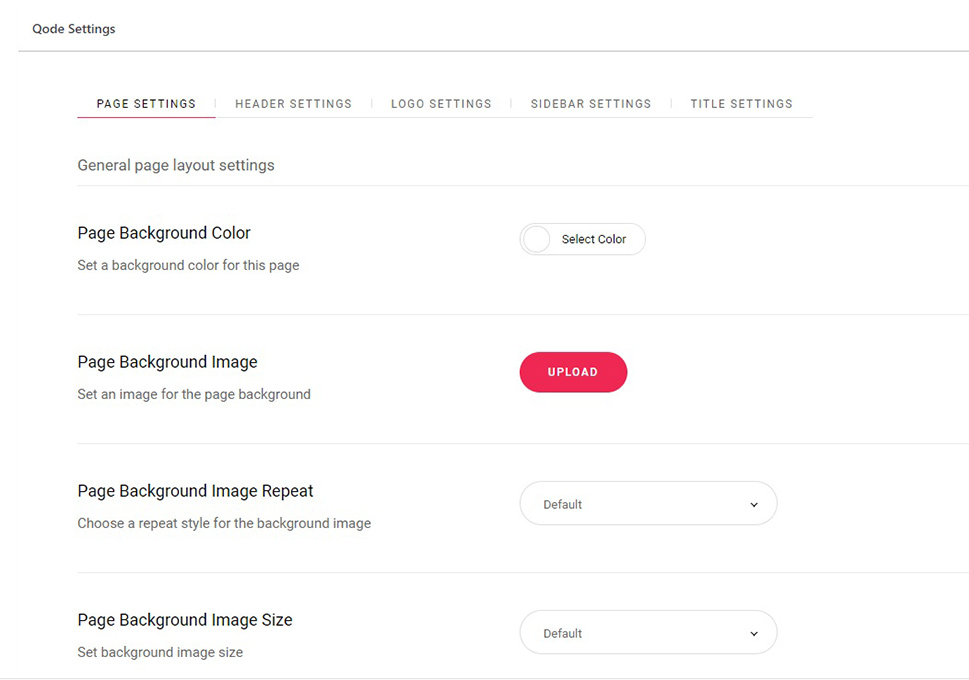Click the Page Background Image label

tap(167, 361)
